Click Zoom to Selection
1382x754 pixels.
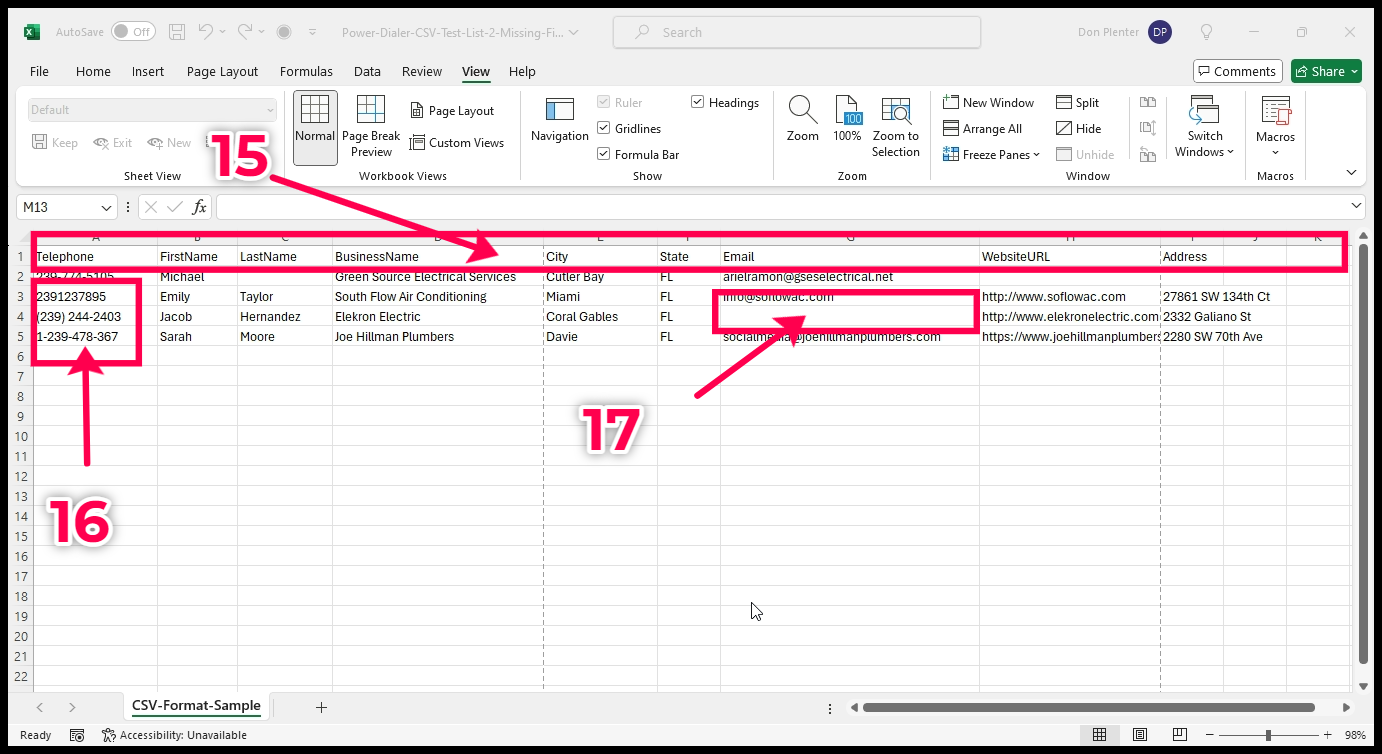[x=895, y=127]
